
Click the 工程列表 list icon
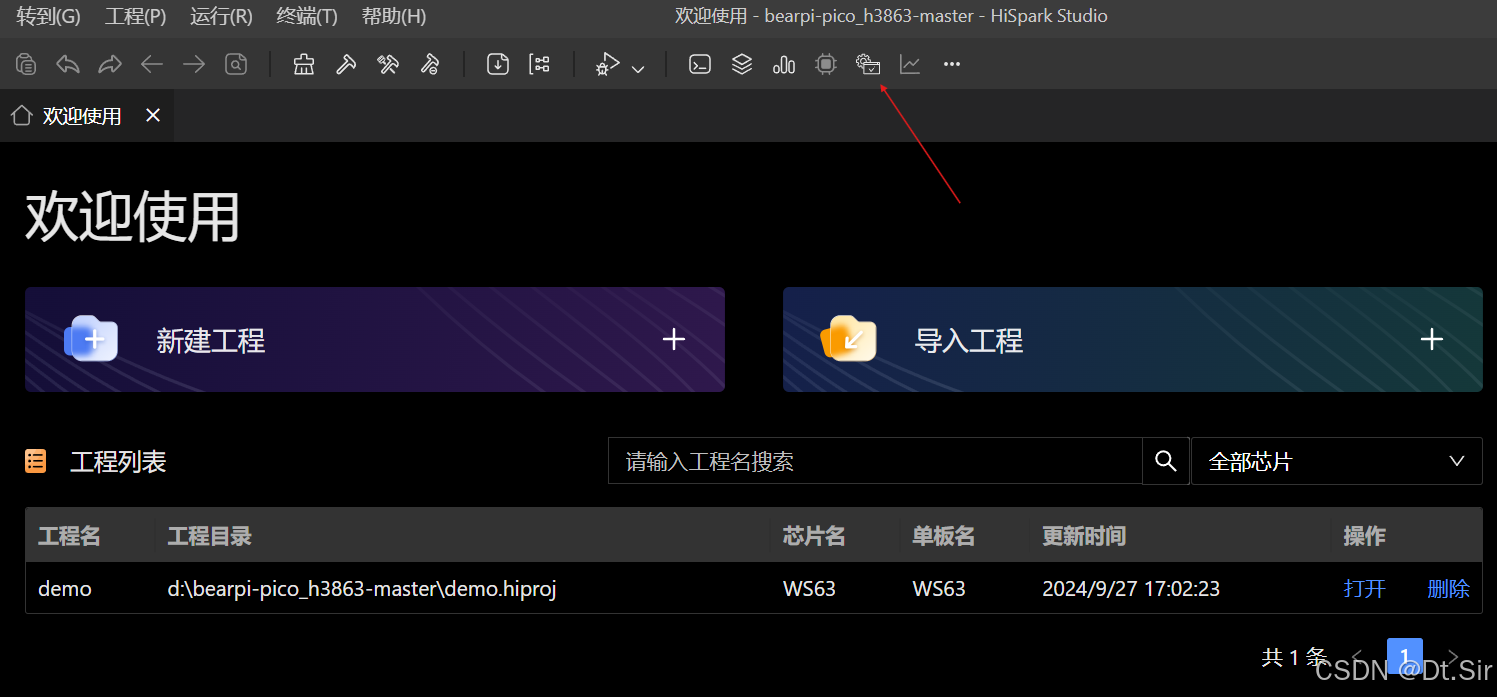click(x=36, y=461)
